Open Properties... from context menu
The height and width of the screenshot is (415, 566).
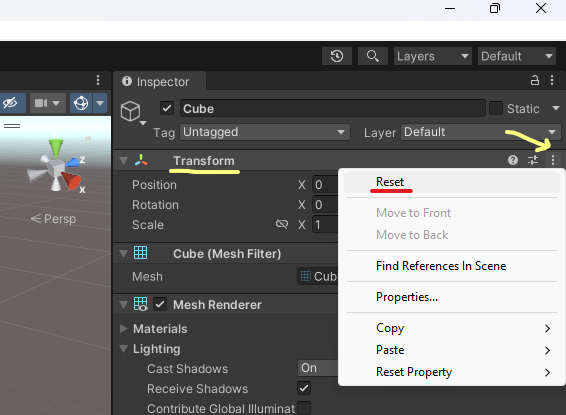[x=452, y=297]
